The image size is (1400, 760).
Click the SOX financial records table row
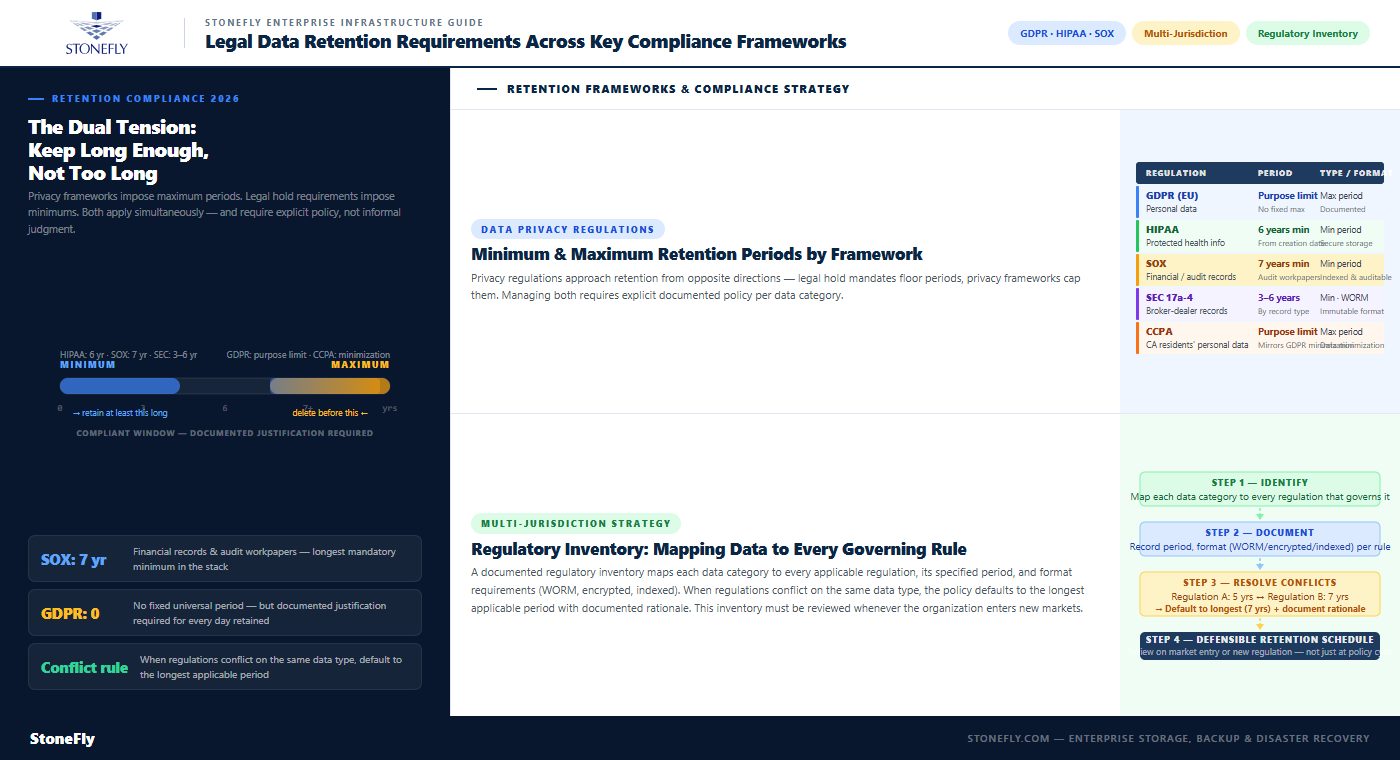(x=1260, y=270)
